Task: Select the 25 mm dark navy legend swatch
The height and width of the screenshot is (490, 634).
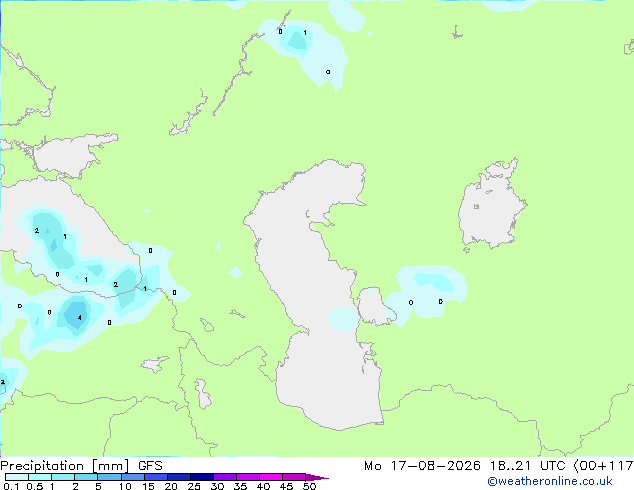Action: point(202,477)
